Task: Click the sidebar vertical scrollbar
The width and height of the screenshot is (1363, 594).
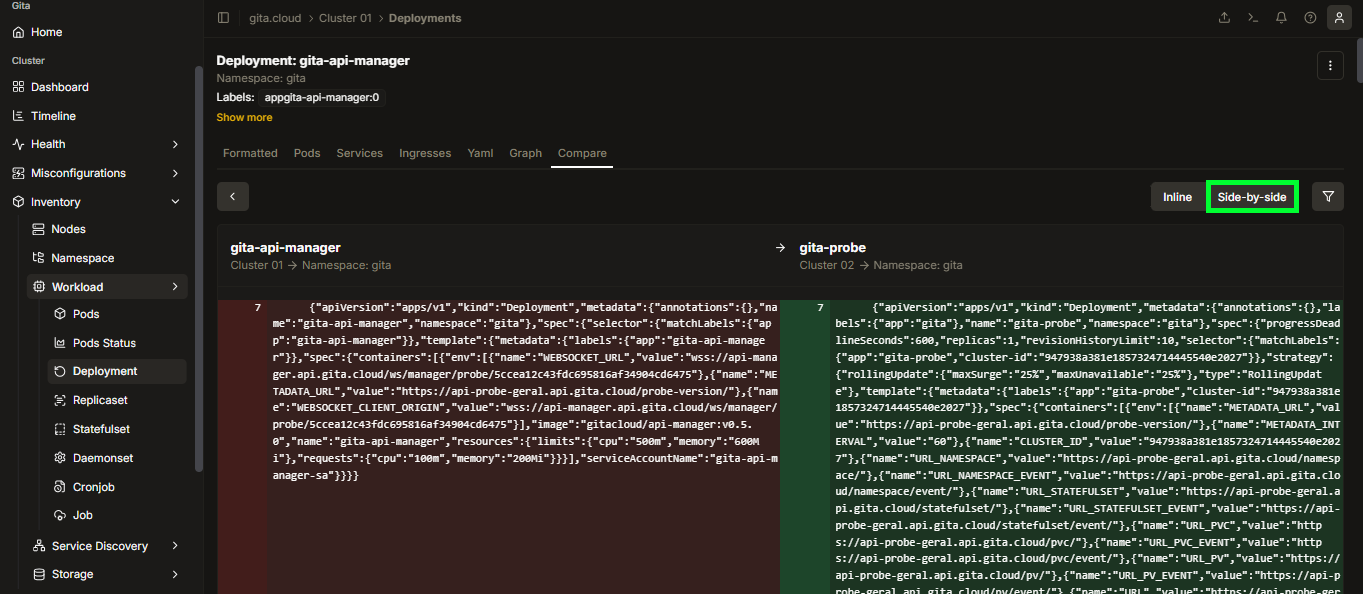Action: coord(199,268)
